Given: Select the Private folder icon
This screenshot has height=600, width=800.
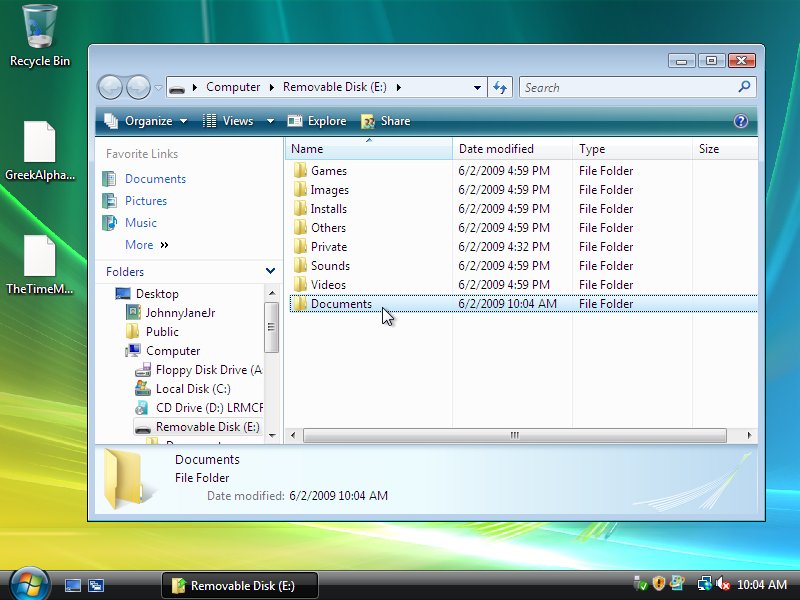Looking at the screenshot, I should coord(300,247).
